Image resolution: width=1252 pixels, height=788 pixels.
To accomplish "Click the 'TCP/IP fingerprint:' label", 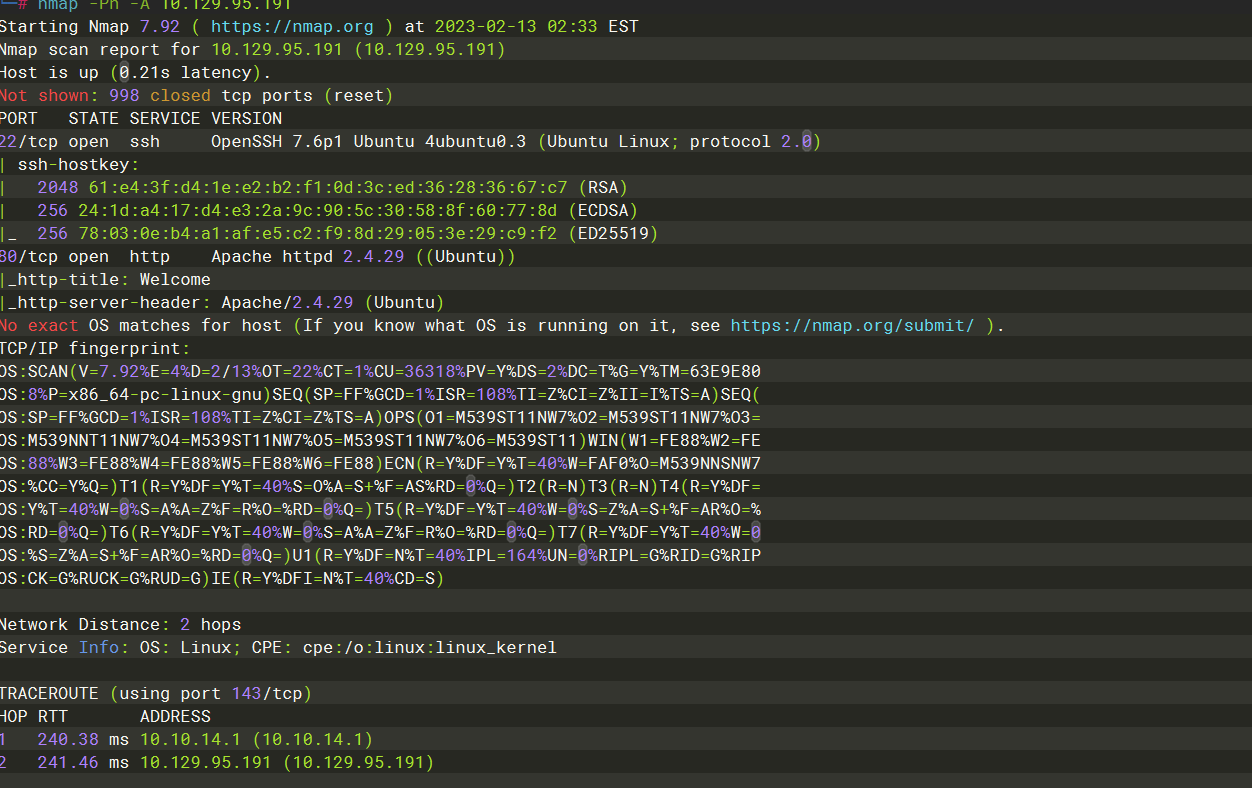I will (x=95, y=348).
